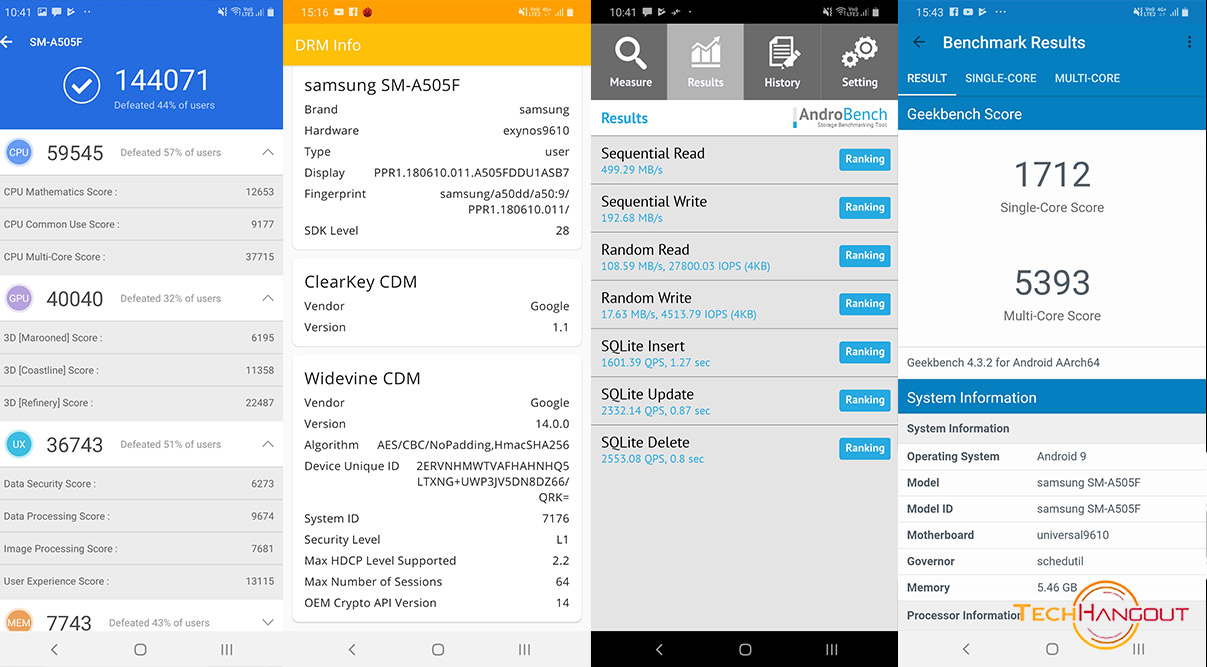Select the CPU Multi-Core Score row
This screenshot has width=1207, height=667.
141,257
